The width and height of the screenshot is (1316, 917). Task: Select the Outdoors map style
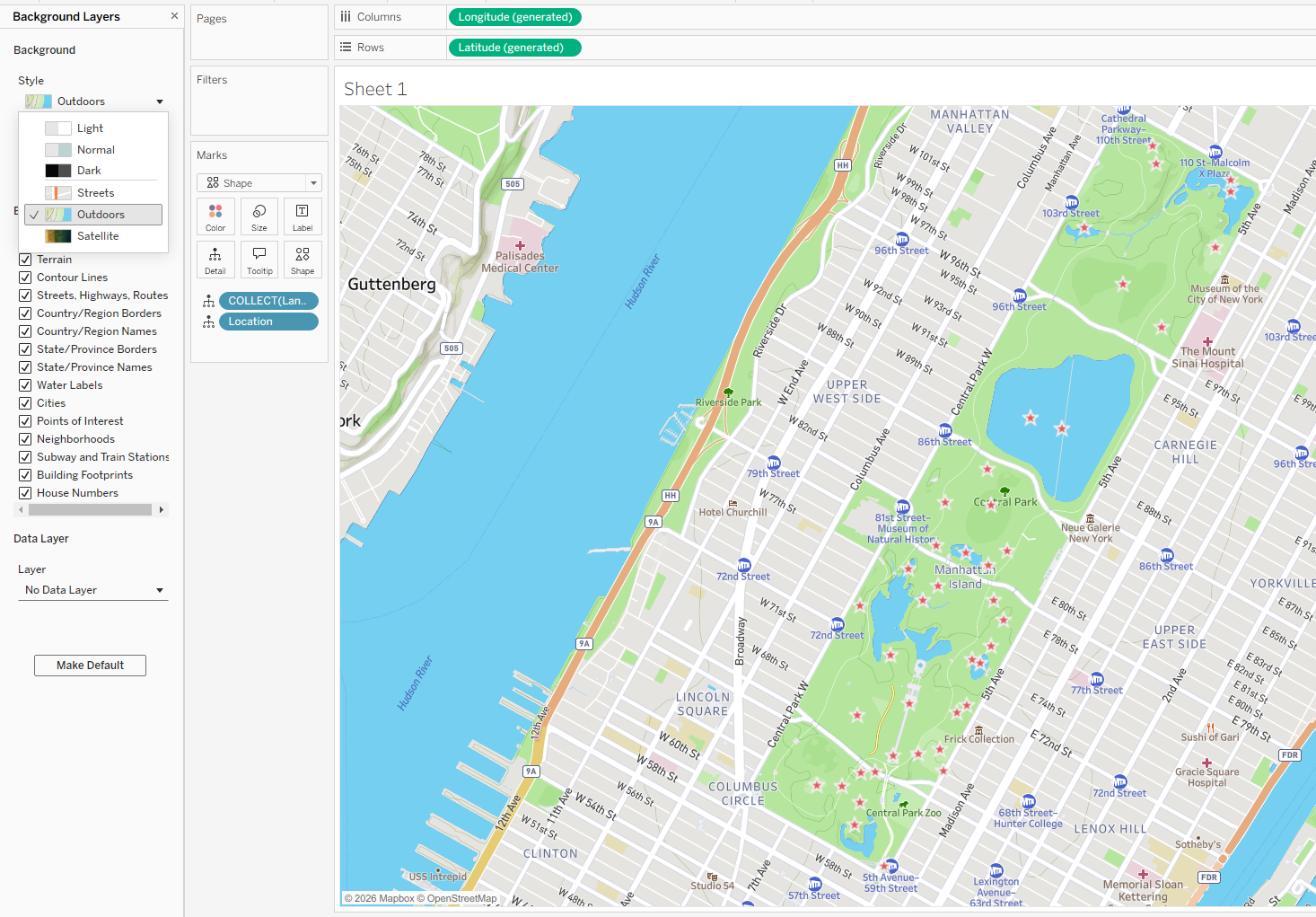click(93, 215)
